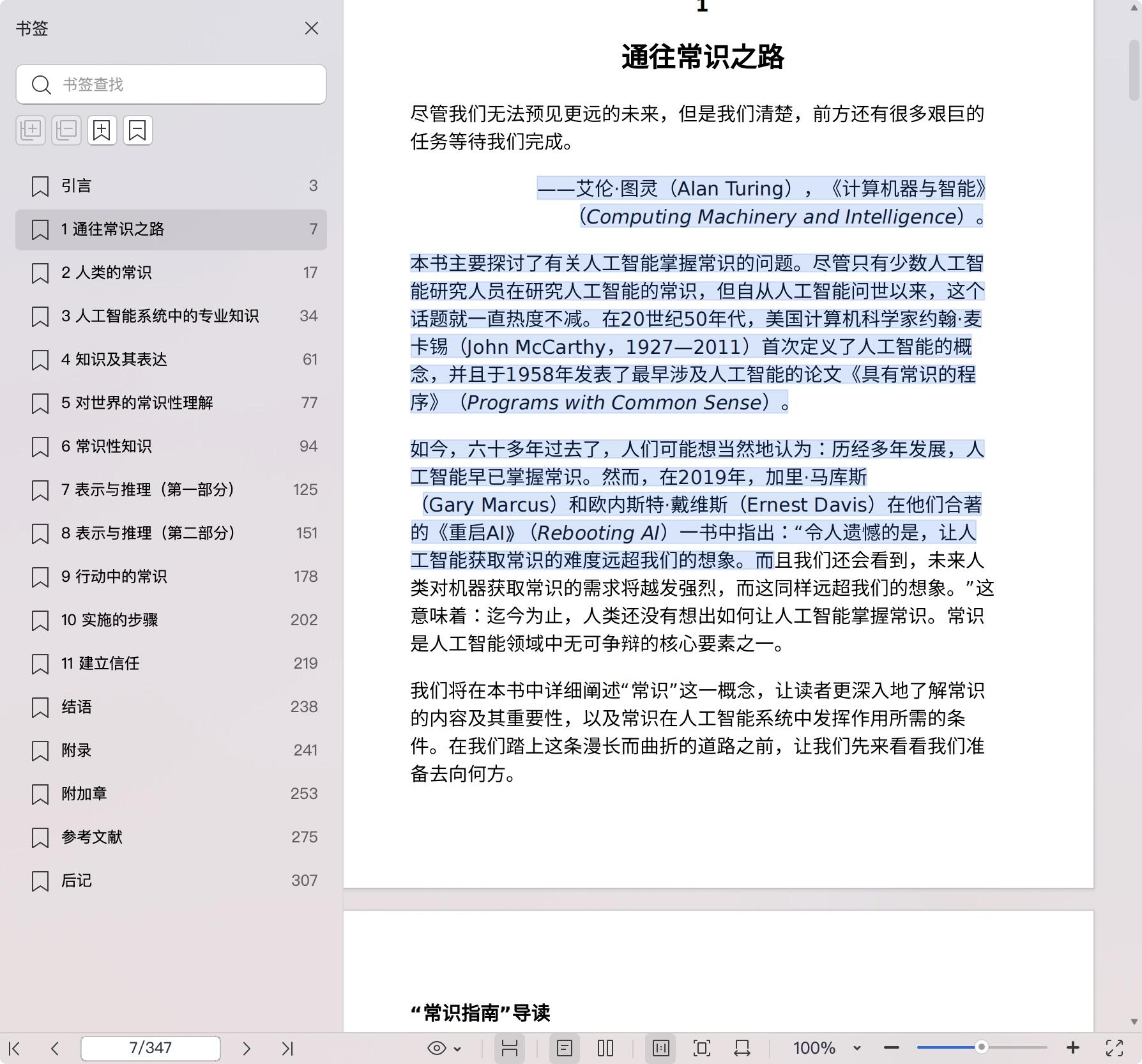Go to the 后记 bookmark
1142x1064 pixels.
pyautogui.click(x=171, y=881)
